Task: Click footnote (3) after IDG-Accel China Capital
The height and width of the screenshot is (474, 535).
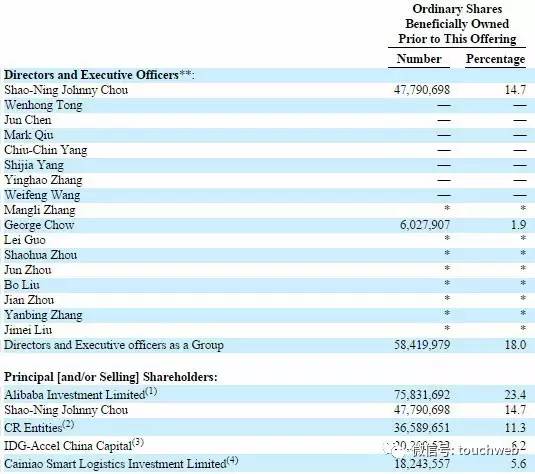Action: [138, 442]
